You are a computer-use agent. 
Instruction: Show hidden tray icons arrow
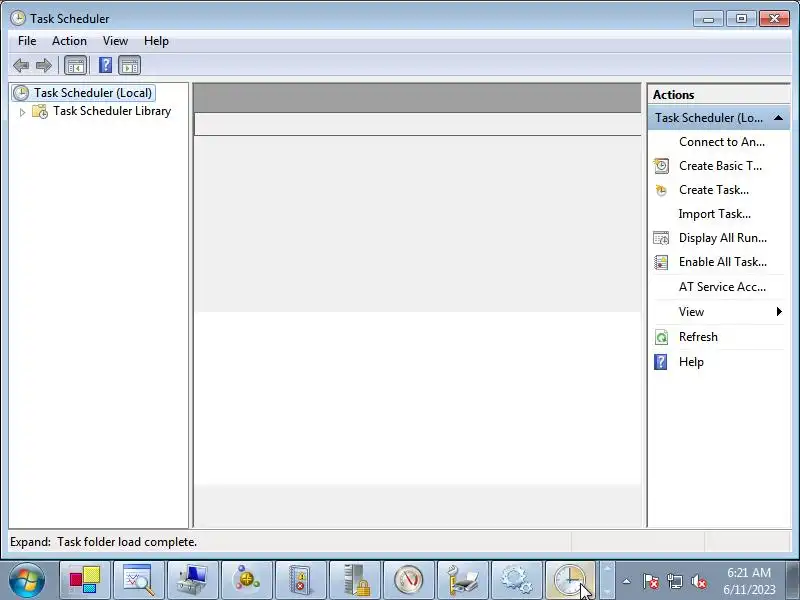click(626, 581)
